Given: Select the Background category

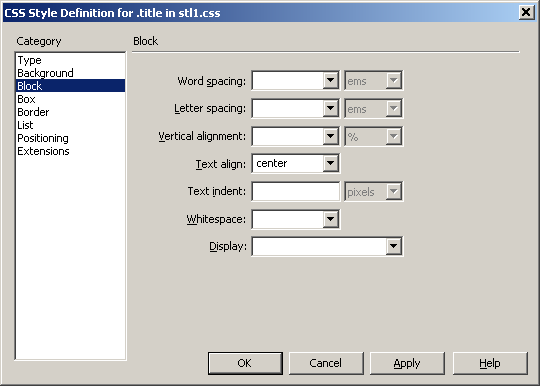Looking at the screenshot, I should tap(70, 73).
